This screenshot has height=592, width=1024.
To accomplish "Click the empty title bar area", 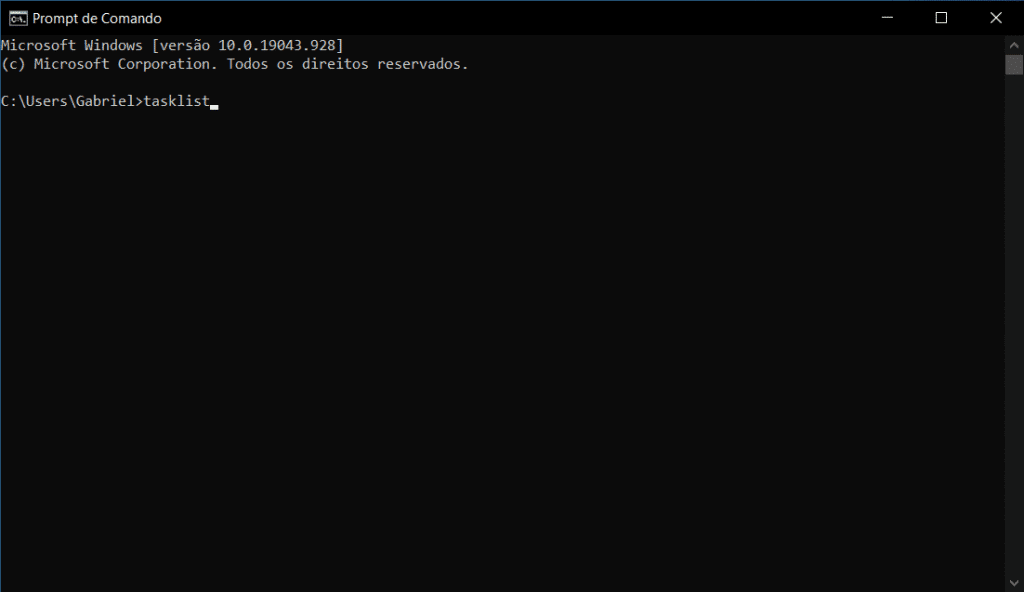I will pos(509,18).
